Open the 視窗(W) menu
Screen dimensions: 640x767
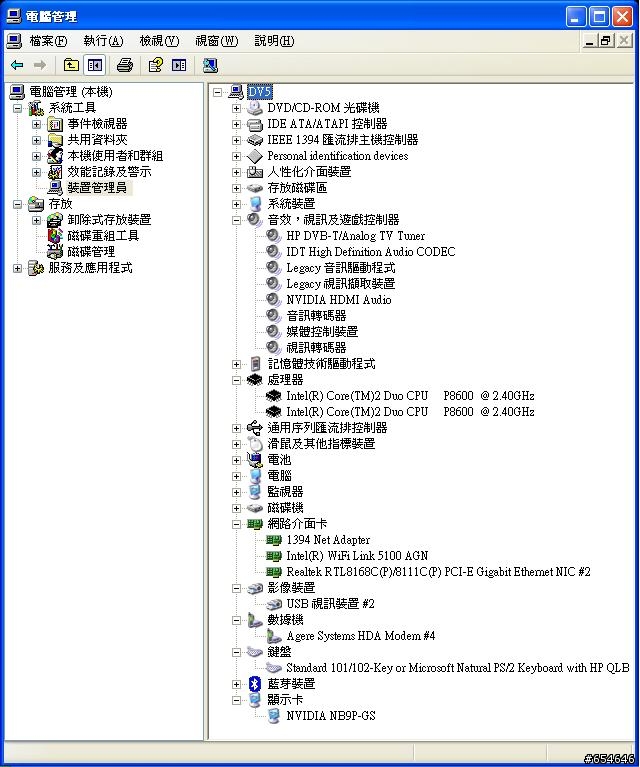click(217, 41)
